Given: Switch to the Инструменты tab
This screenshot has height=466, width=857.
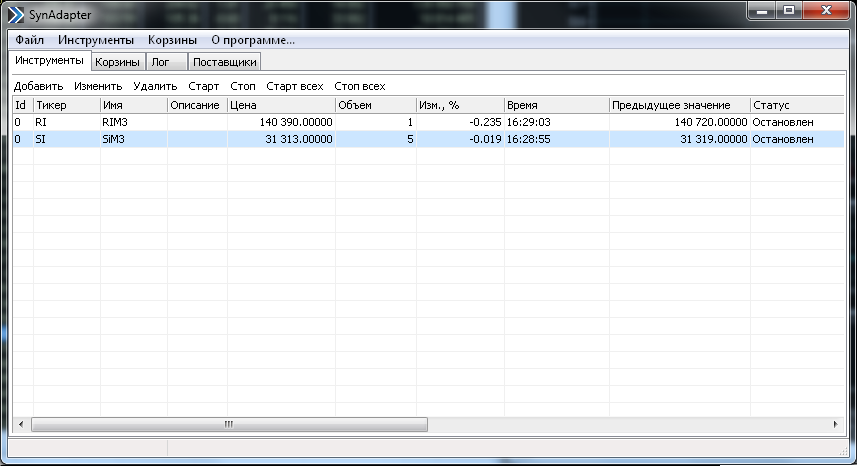Looking at the screenshot, I should pyautogui.click(x=49, y=61).
